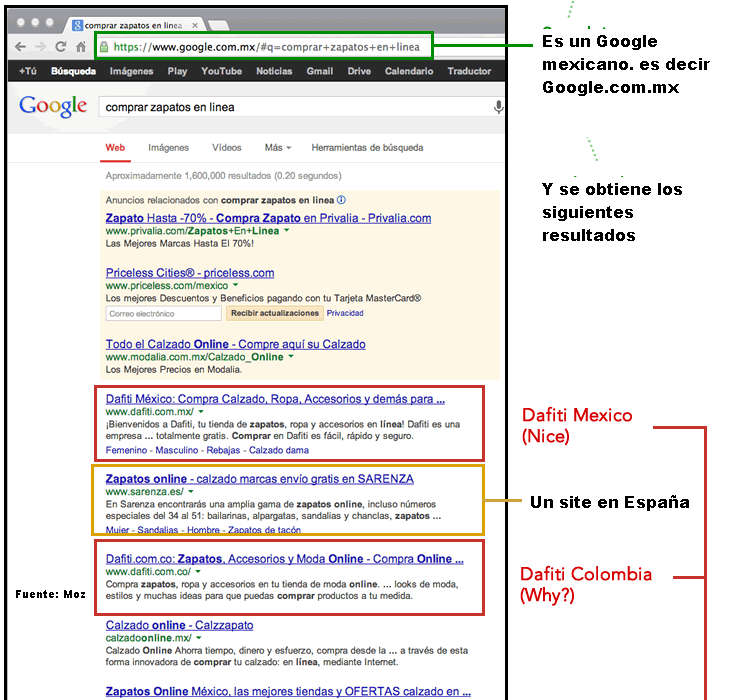Open +Tú in the black bar
This screenshot has width=730, height=700.
pos(27,71)
